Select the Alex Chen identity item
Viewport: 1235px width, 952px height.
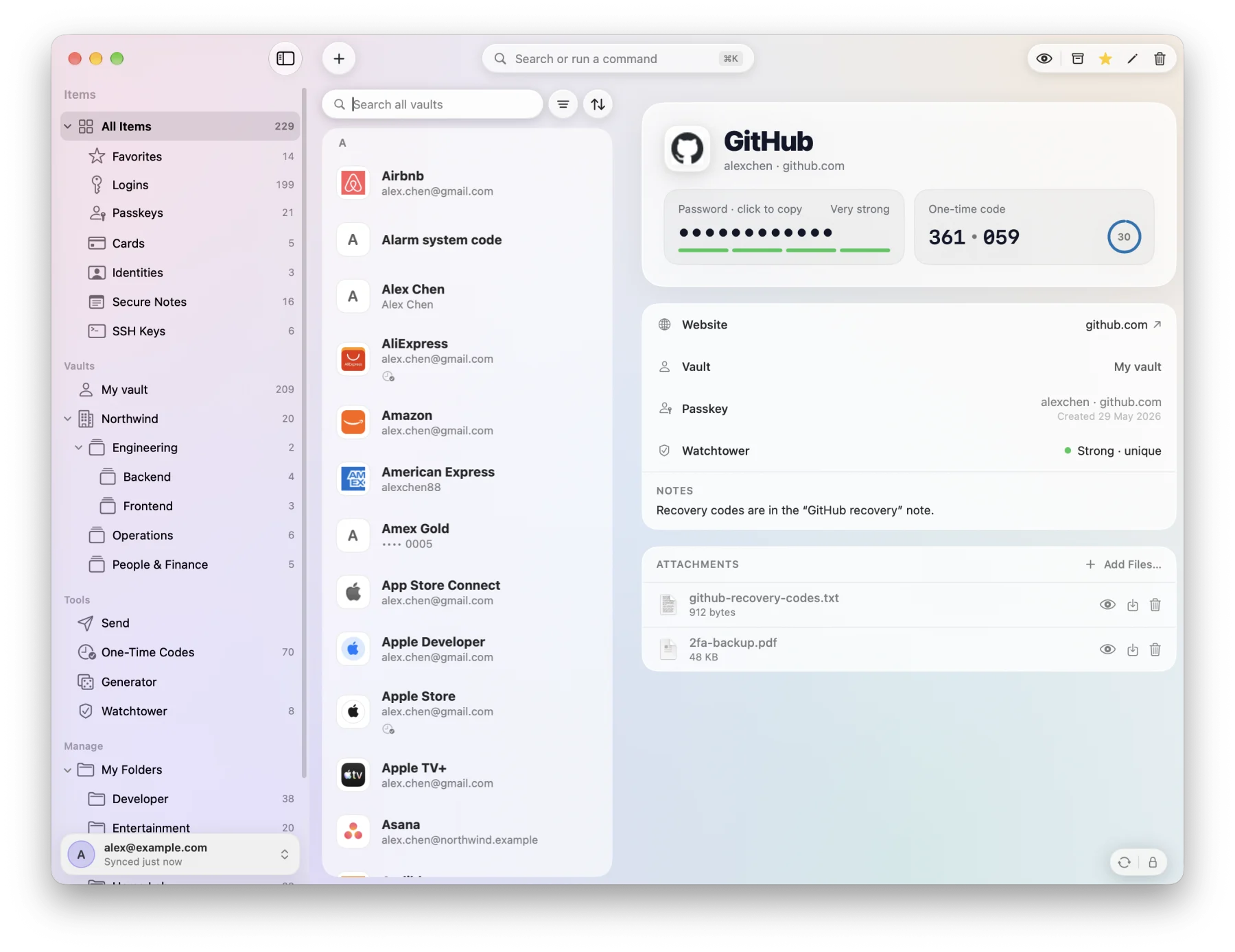point(467,296)
